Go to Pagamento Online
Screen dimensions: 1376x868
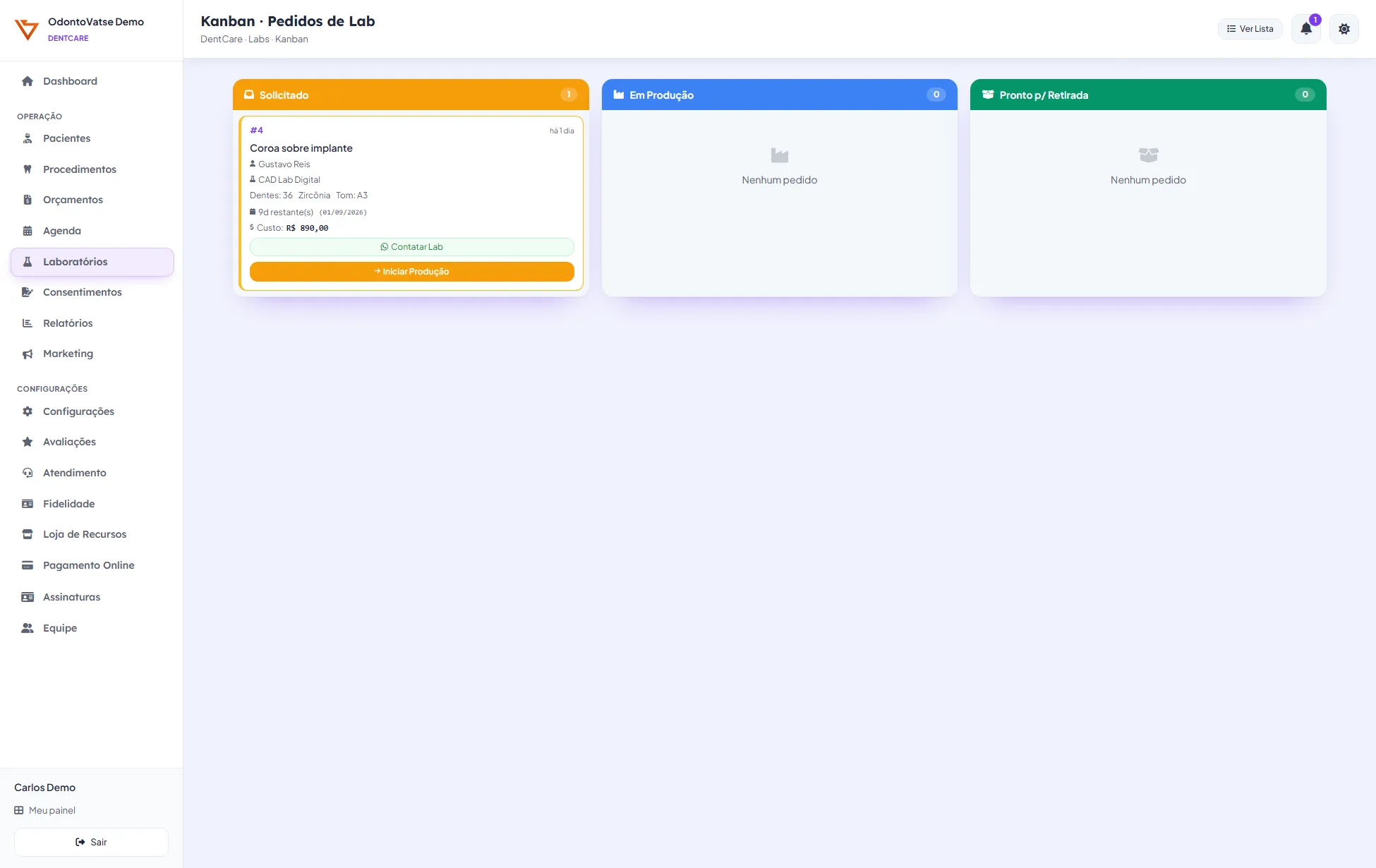[x=92, y=565]
